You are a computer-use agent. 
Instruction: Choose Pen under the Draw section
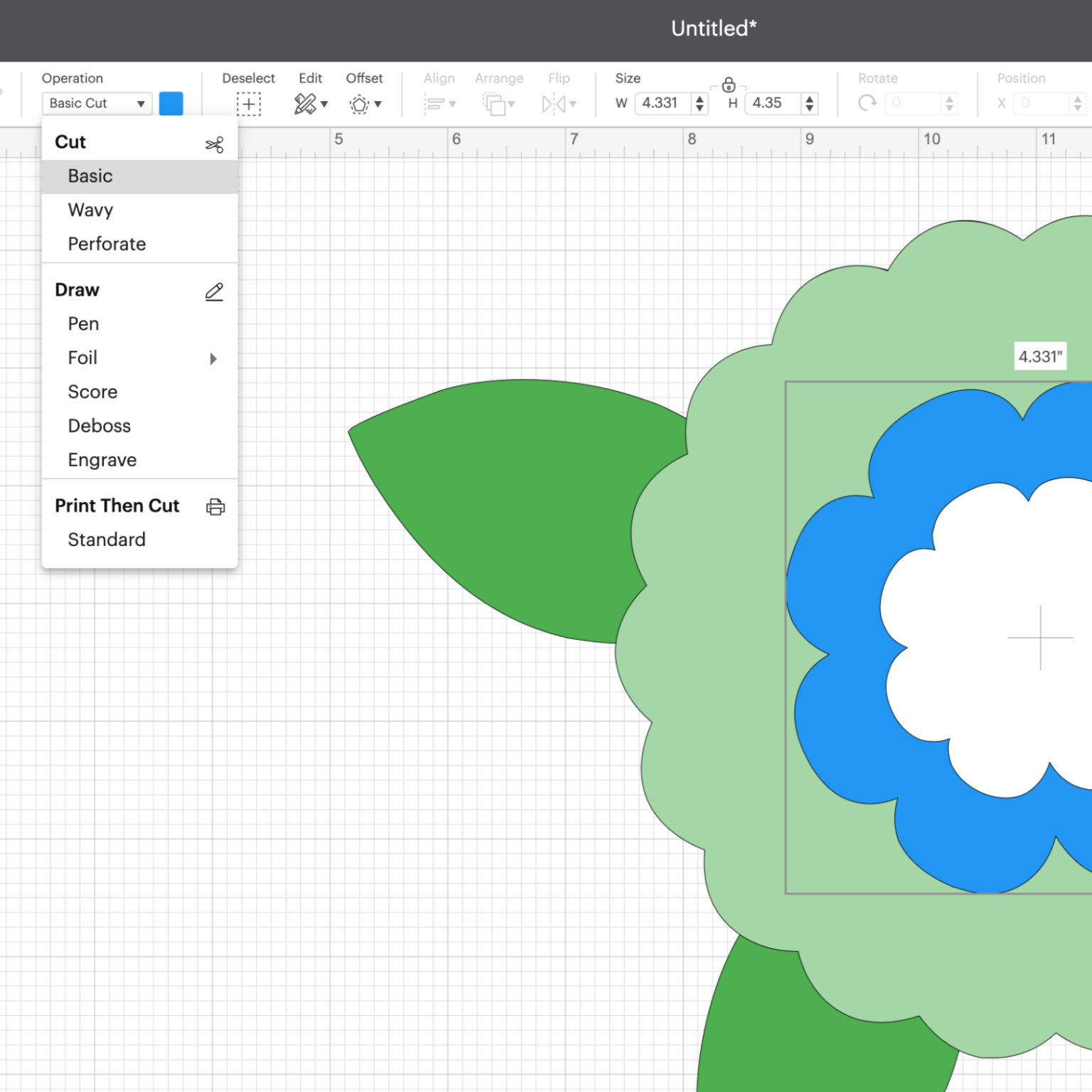pyautogui.click(x=83, y=324)
